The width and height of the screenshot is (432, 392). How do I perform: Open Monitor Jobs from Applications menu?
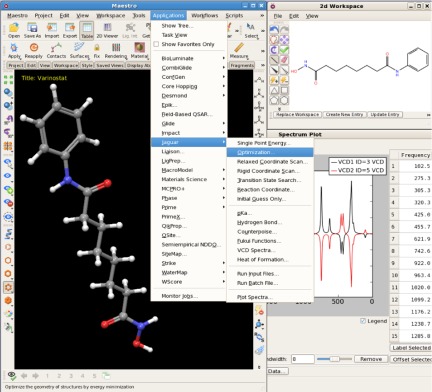pyautogui.click(x=188, y=296)
